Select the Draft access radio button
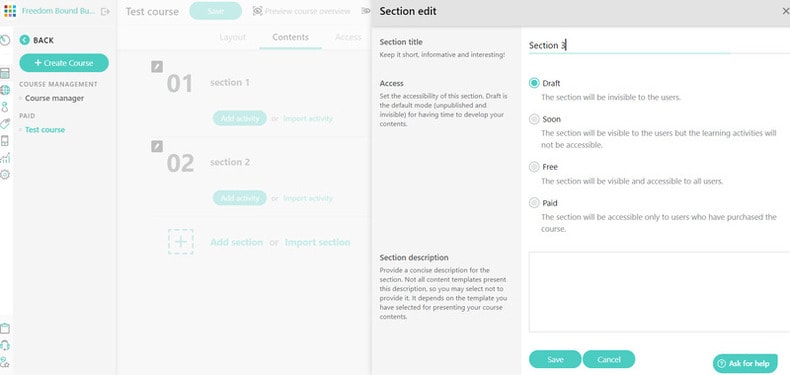790x375 pixels. coord(534,83)
